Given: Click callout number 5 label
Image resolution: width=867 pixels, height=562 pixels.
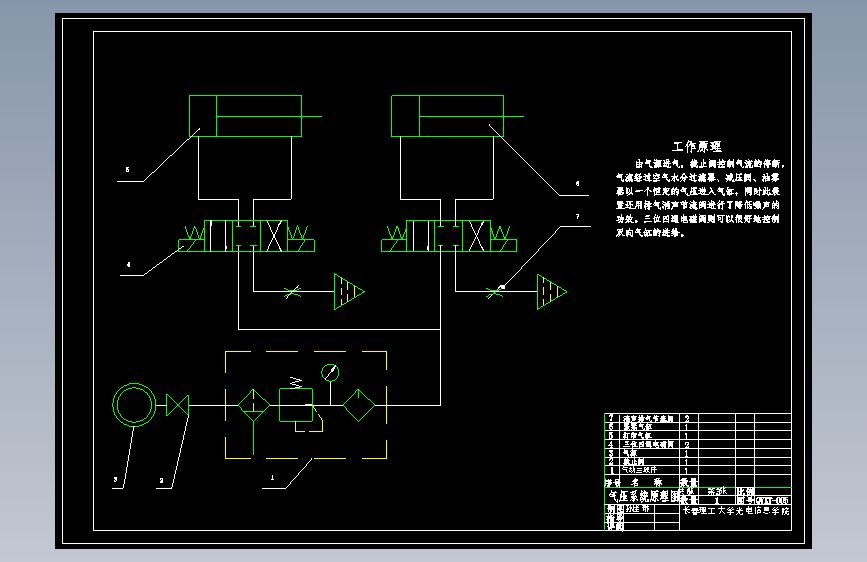Looking at the screenshot, I should point(127,170).
